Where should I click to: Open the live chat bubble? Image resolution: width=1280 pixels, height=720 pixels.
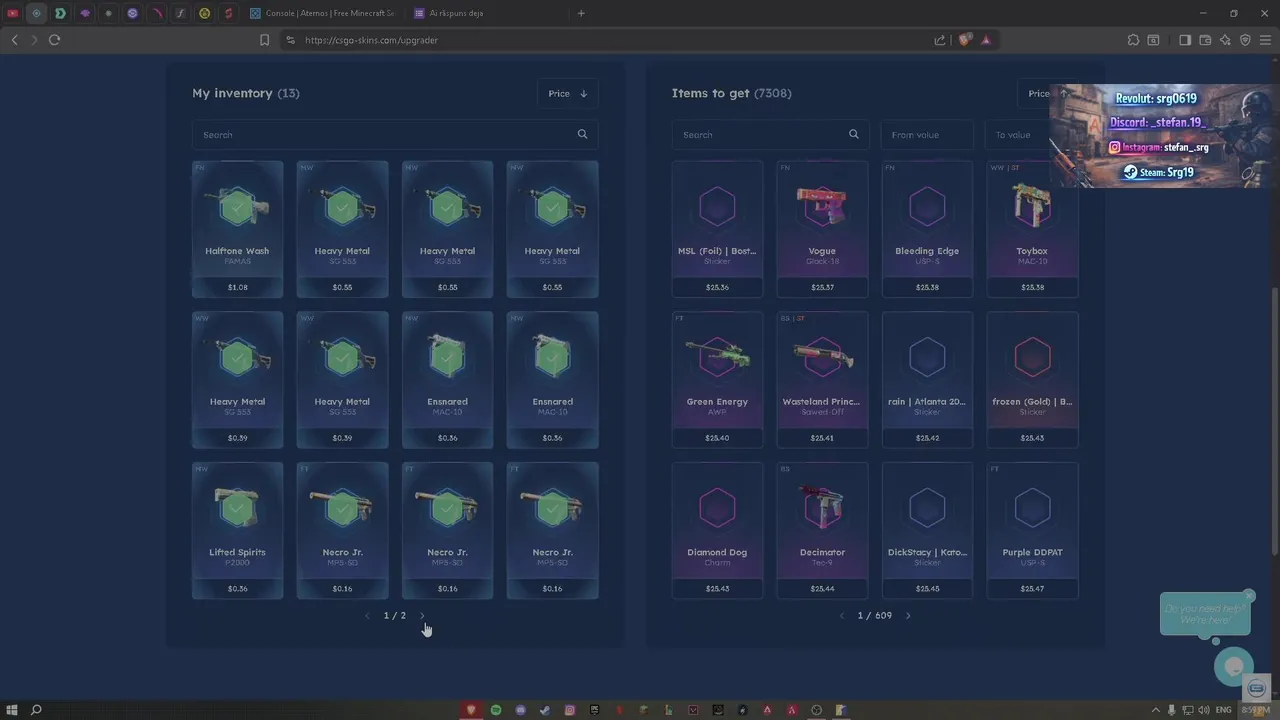coord(1234,666)
